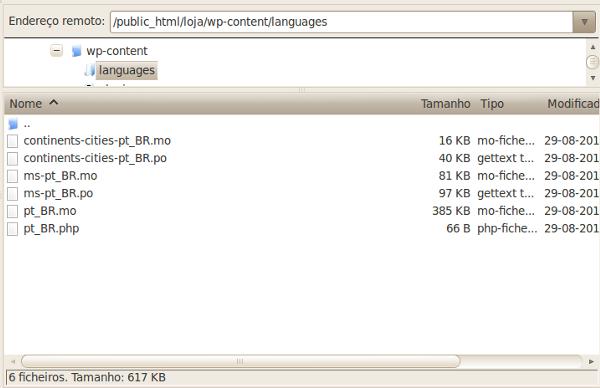Viewport: 600px width, 388px height.
Task: Click the ms-pt_BR.mo file icon
Action: point(13,176)
